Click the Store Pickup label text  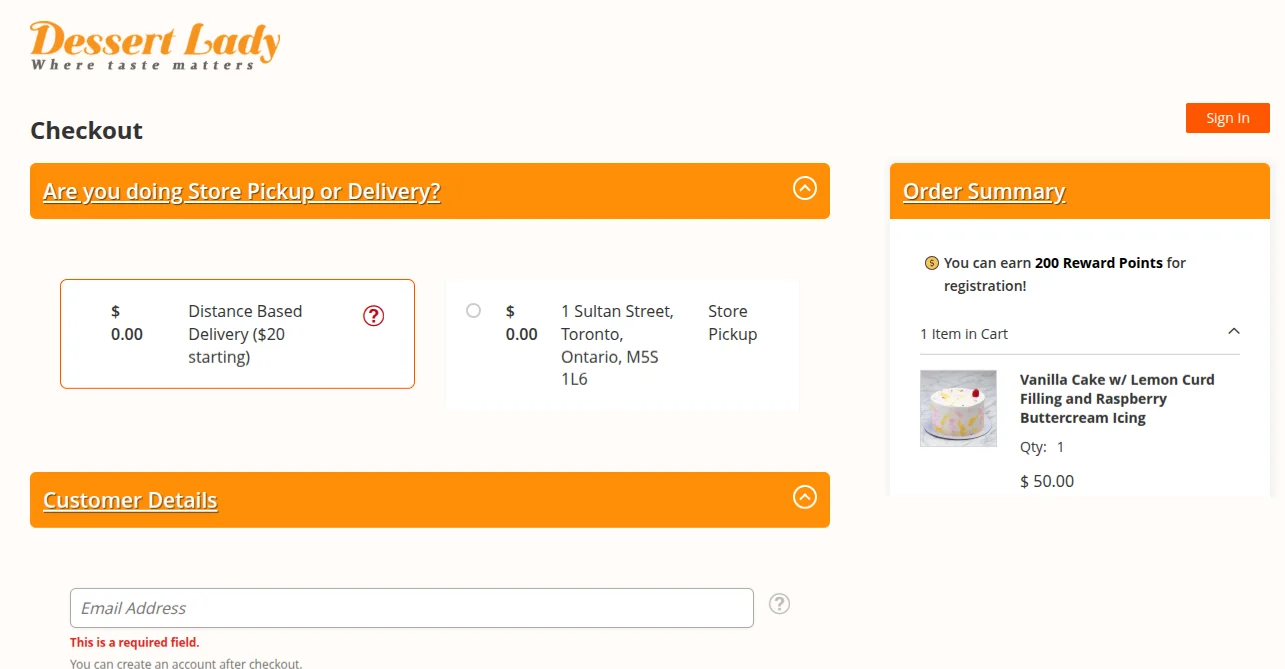point(732,323)
